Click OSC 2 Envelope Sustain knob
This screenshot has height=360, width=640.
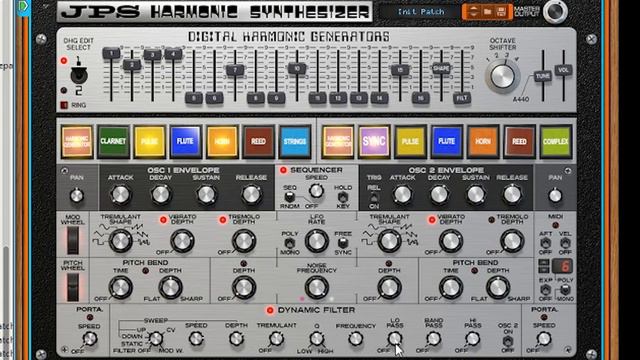coord(476,195)
